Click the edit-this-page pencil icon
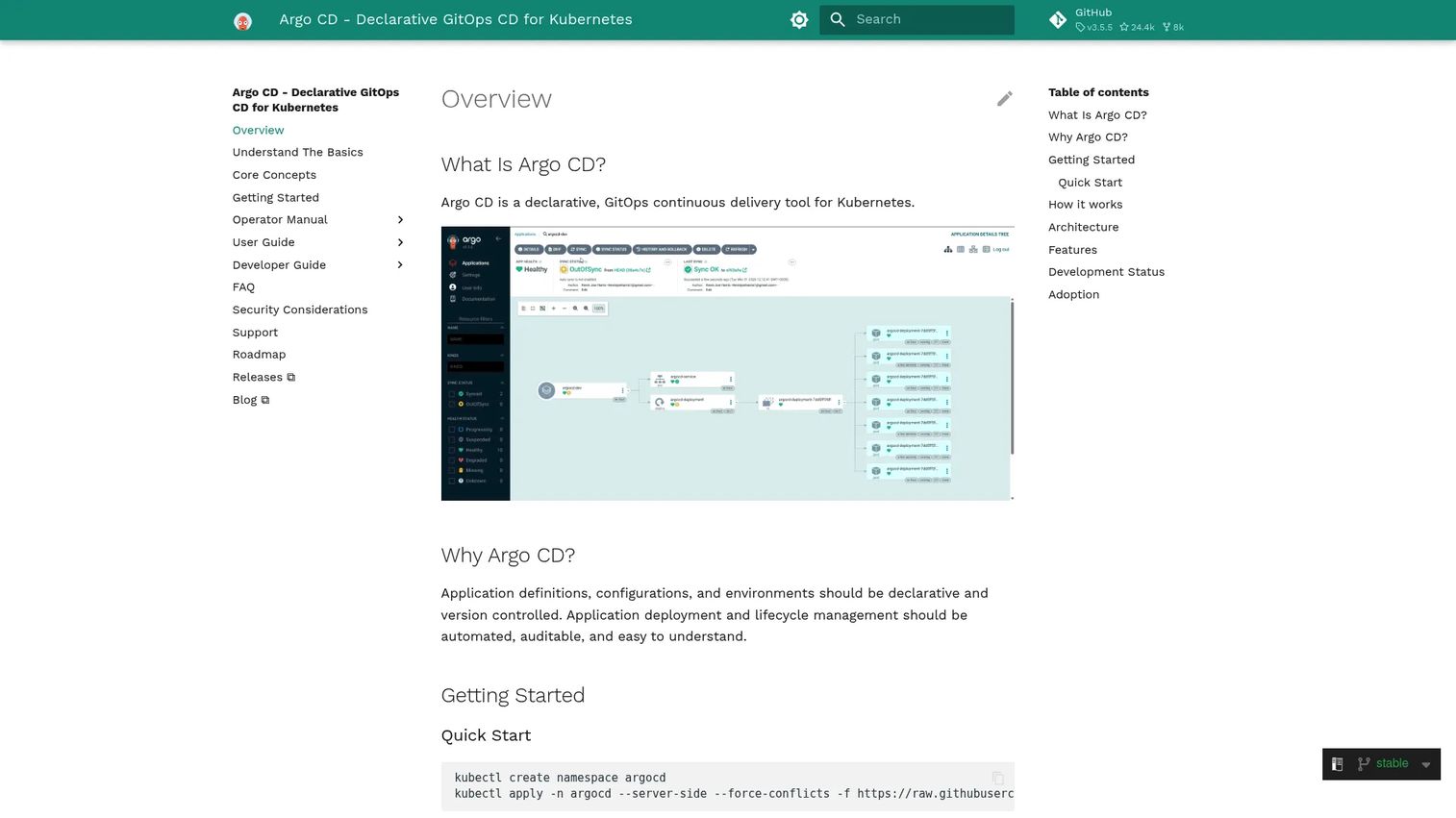Viewport: 1456px width, 818px height. (x=1005, y=99)
